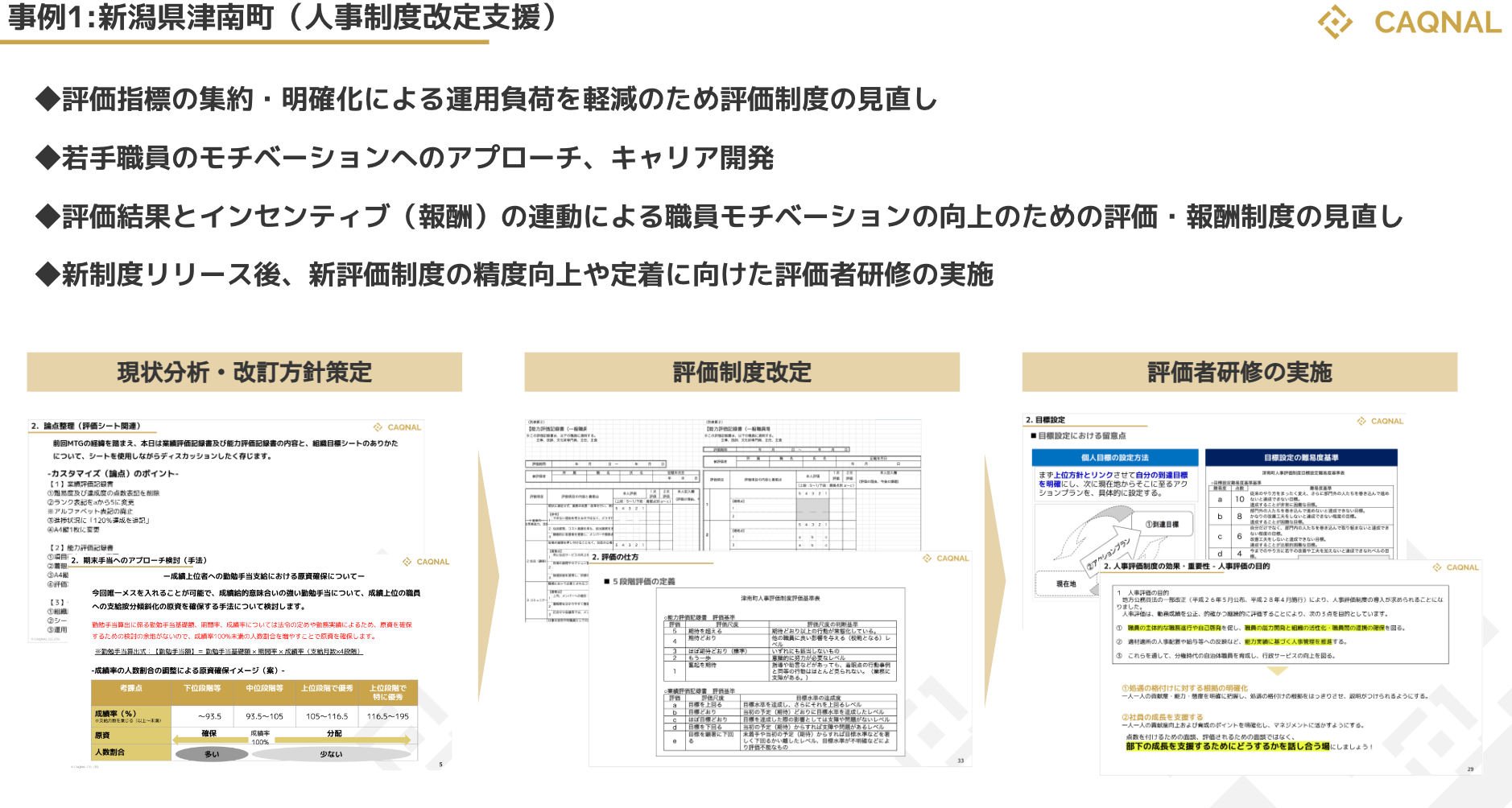Click the CAQNAL logo on 人事評価制度の効果 slide
The height and width of the screenshot is (808, 1512).
[x=1456, y=567]
